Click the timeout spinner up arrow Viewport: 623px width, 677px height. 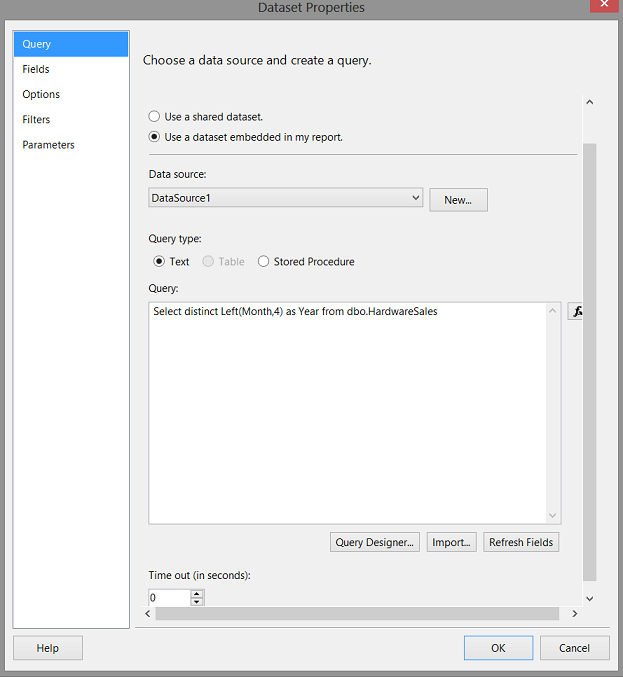[196, 594]
